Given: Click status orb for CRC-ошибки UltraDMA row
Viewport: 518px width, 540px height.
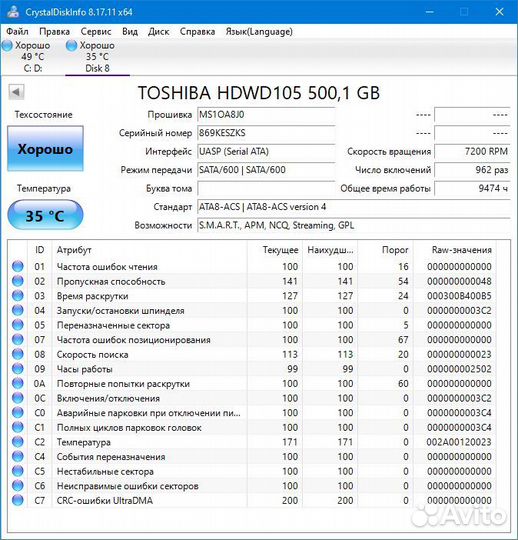Looking at the screenshot, I should tap(18, 500).
